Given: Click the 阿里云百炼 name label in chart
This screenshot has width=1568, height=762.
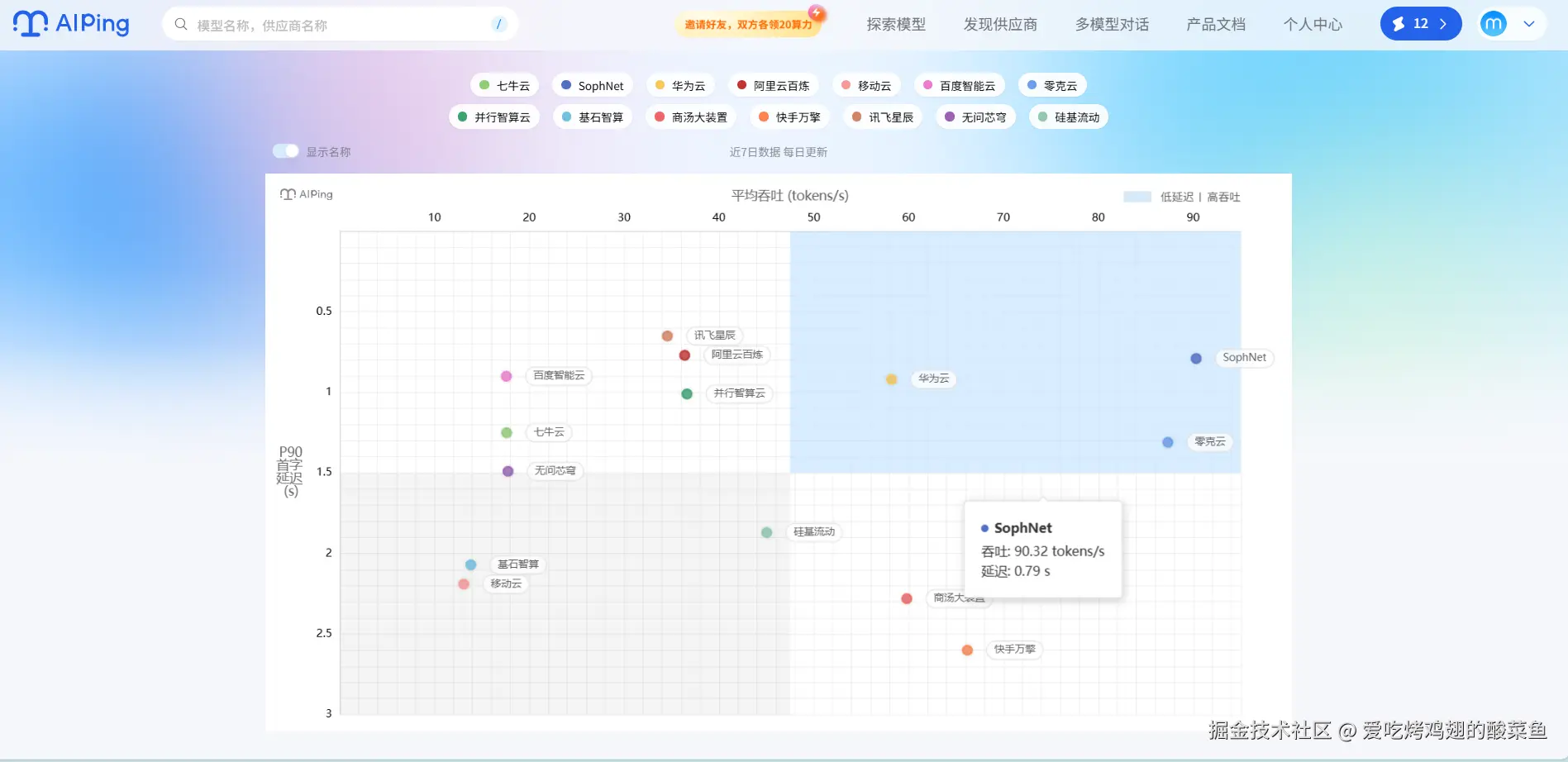Looking at the screenshot, I should 736,355.
